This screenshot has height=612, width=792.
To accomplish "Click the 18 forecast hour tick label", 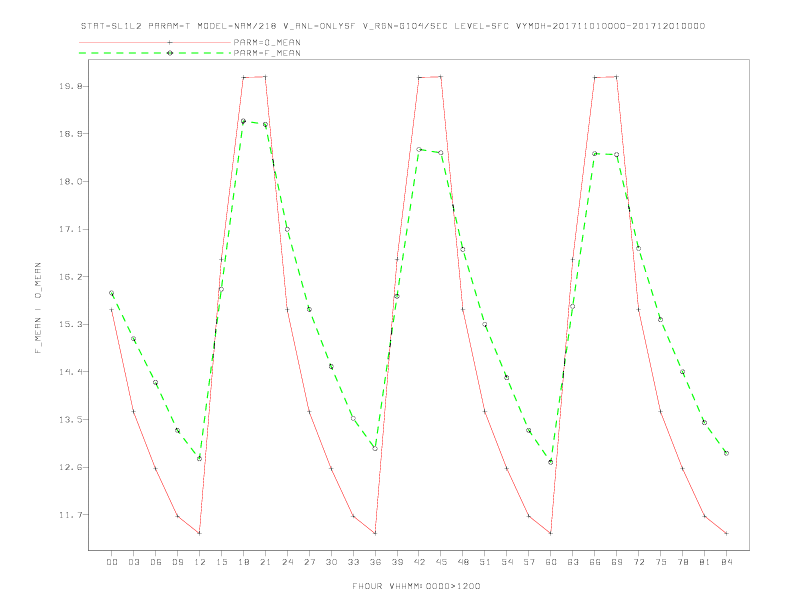I will [243, 562].
